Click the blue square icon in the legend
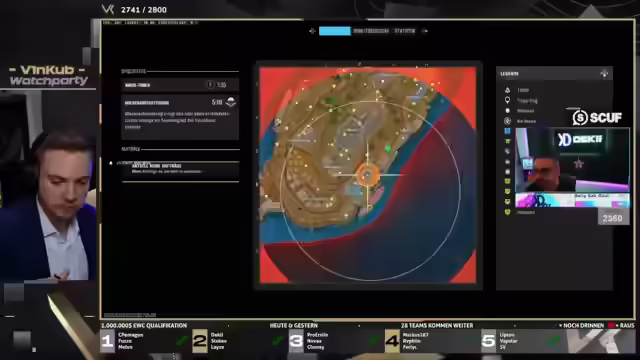Screen dimensions: 640x360 tap(507, 131)
